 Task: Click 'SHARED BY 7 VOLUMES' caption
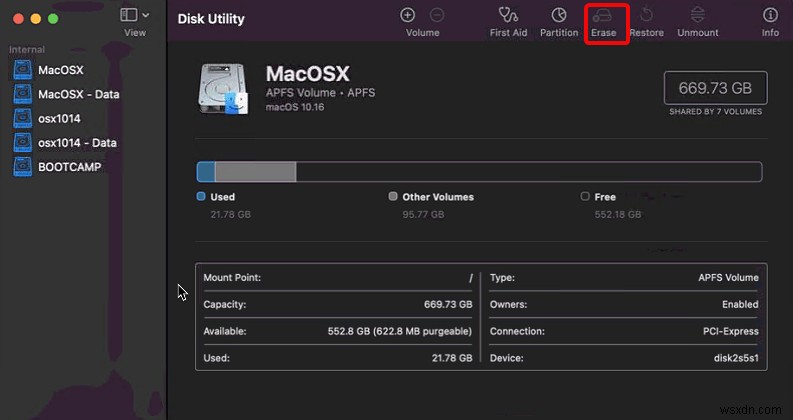click(716, 112)
